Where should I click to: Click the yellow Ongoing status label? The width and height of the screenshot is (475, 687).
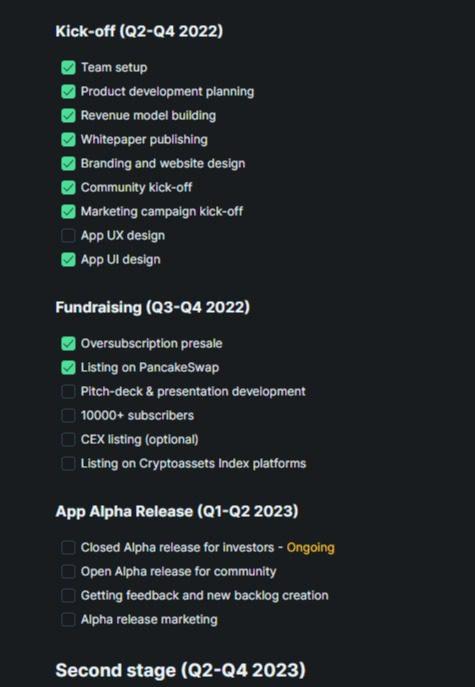[310, 548]
